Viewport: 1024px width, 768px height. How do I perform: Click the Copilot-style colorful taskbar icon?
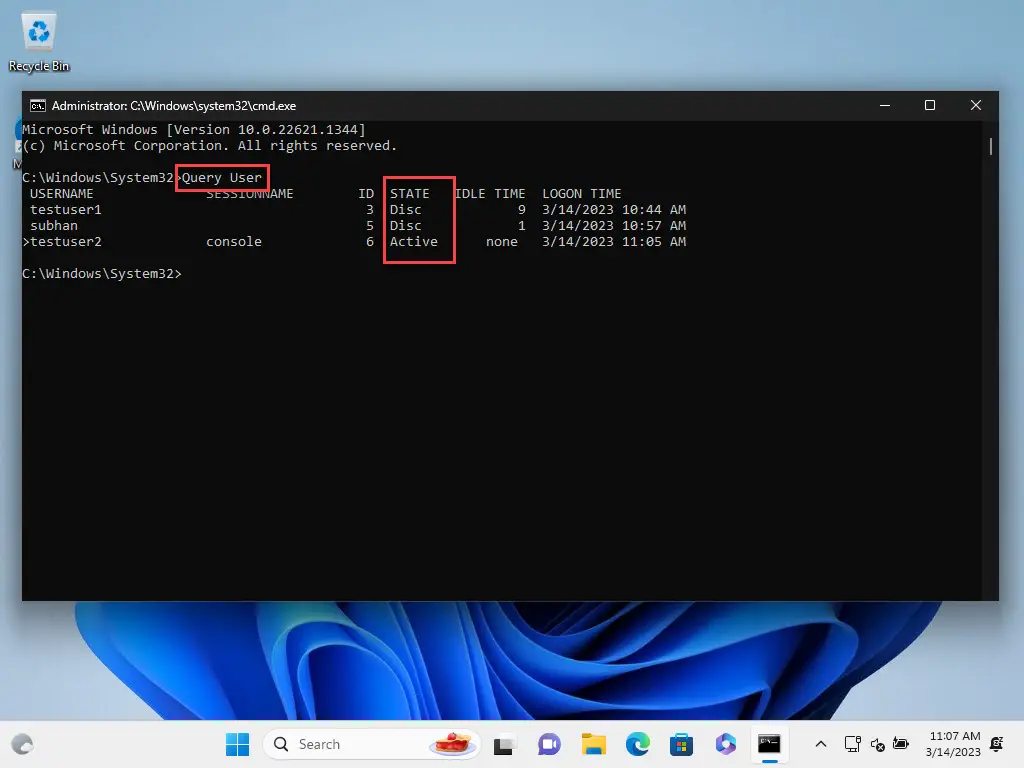726,744
